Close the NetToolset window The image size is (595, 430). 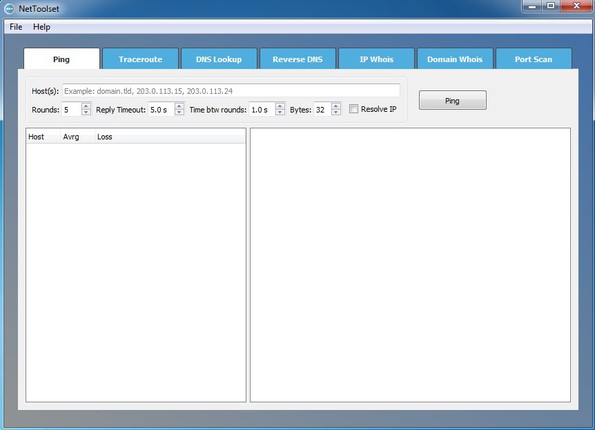(x=577, y=6)
